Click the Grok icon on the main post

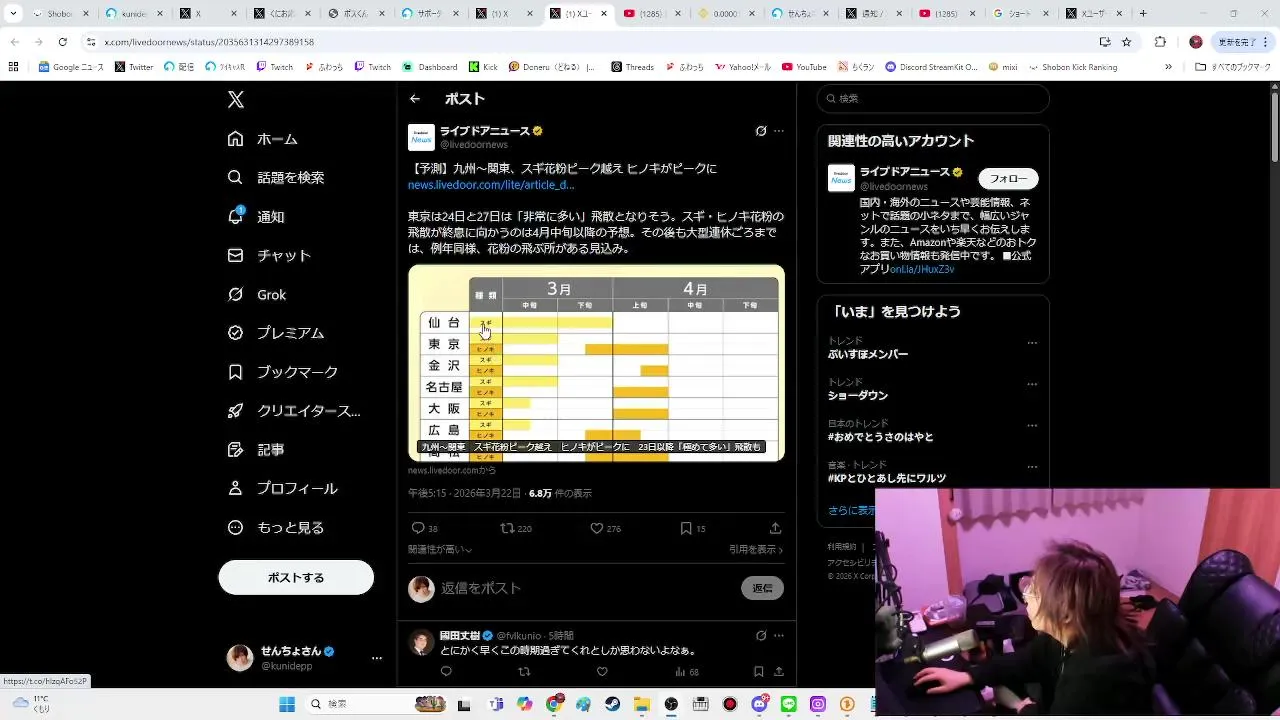[761, 131]
